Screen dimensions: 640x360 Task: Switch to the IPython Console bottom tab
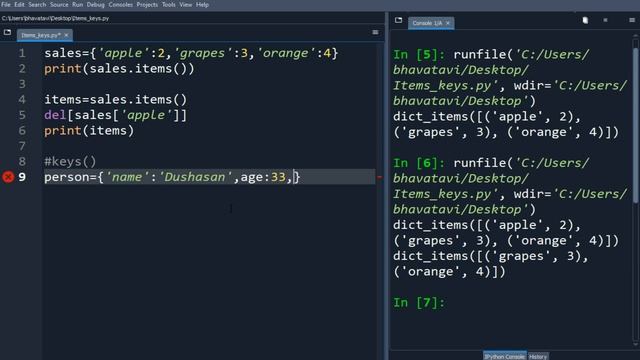point(505,356)
